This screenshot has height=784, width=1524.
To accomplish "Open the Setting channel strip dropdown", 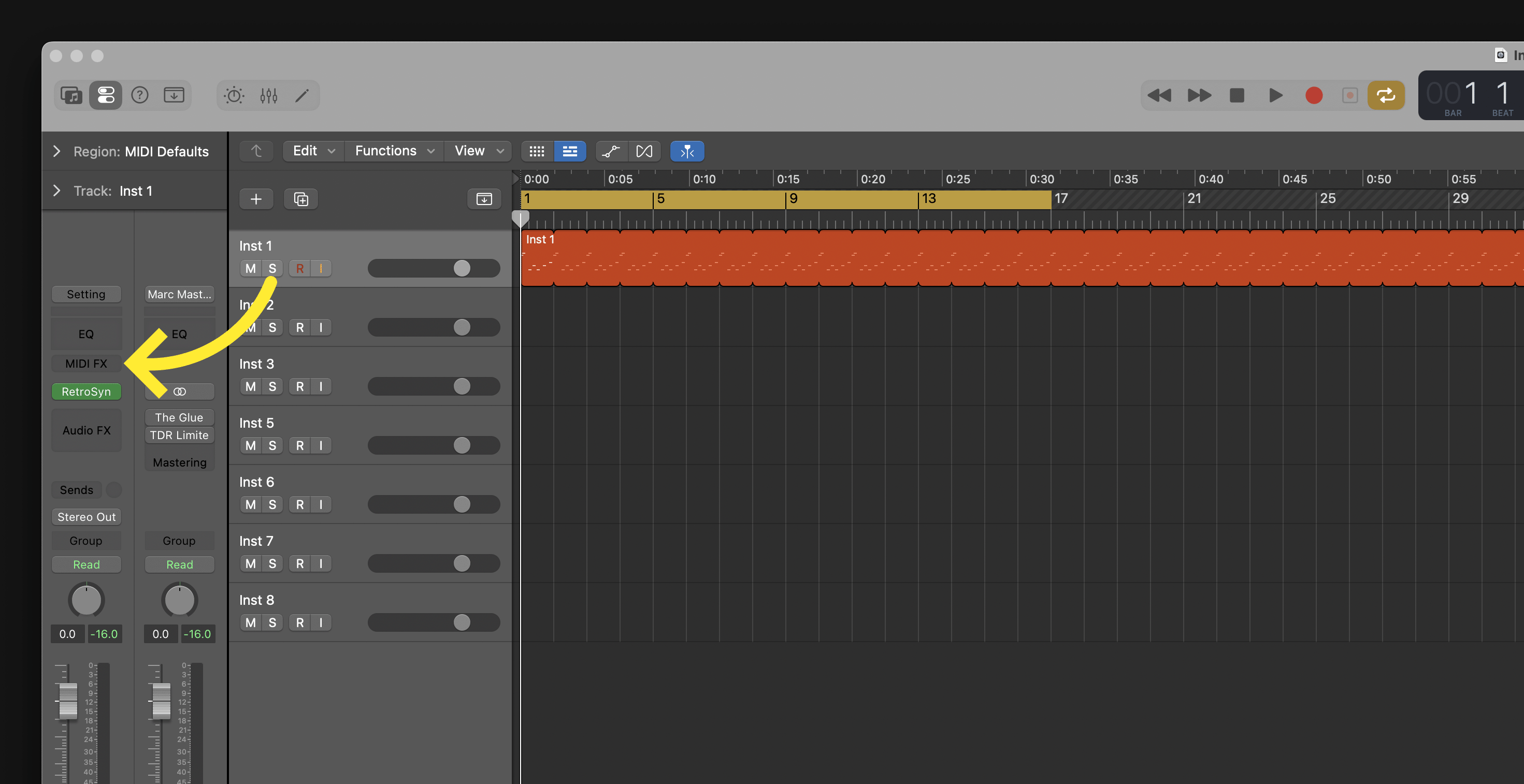I will [87, 295].
